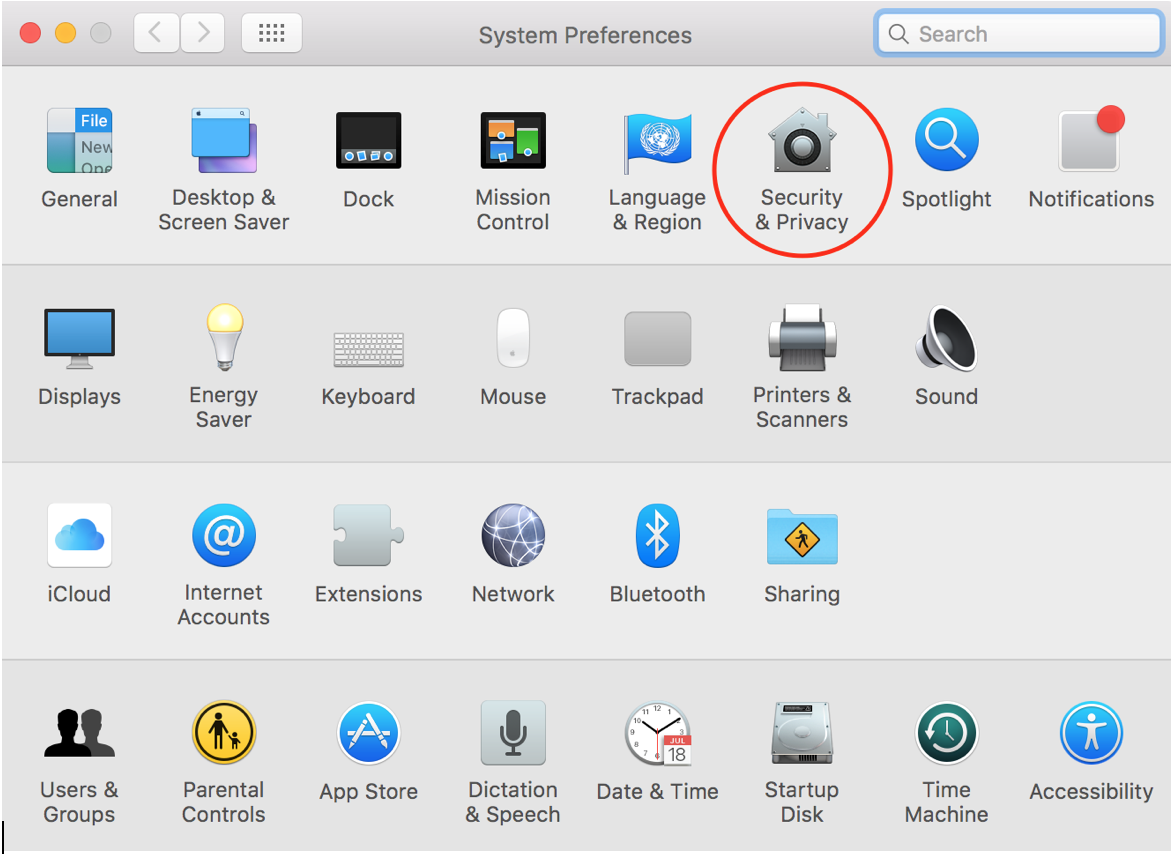
Task: Click the back navigation arrow
Action: [x=156, y=33]
